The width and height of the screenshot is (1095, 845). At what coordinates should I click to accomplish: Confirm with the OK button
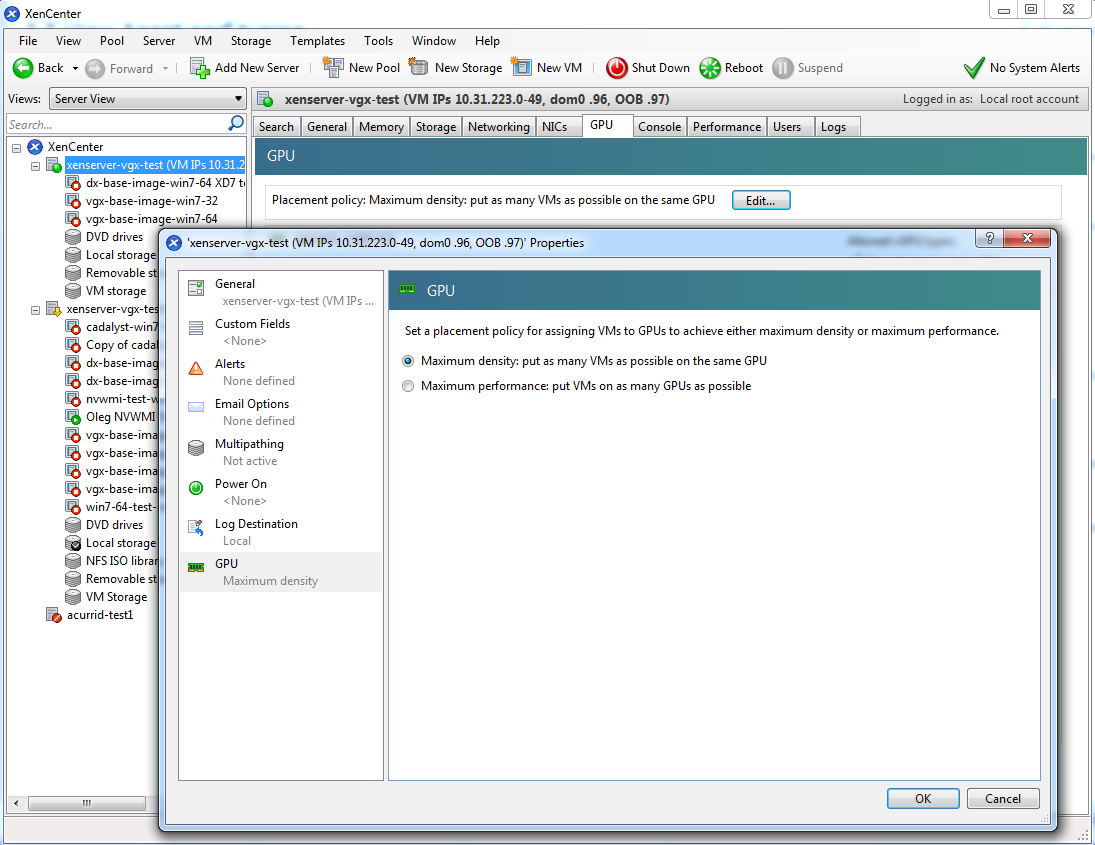[923, 798]
